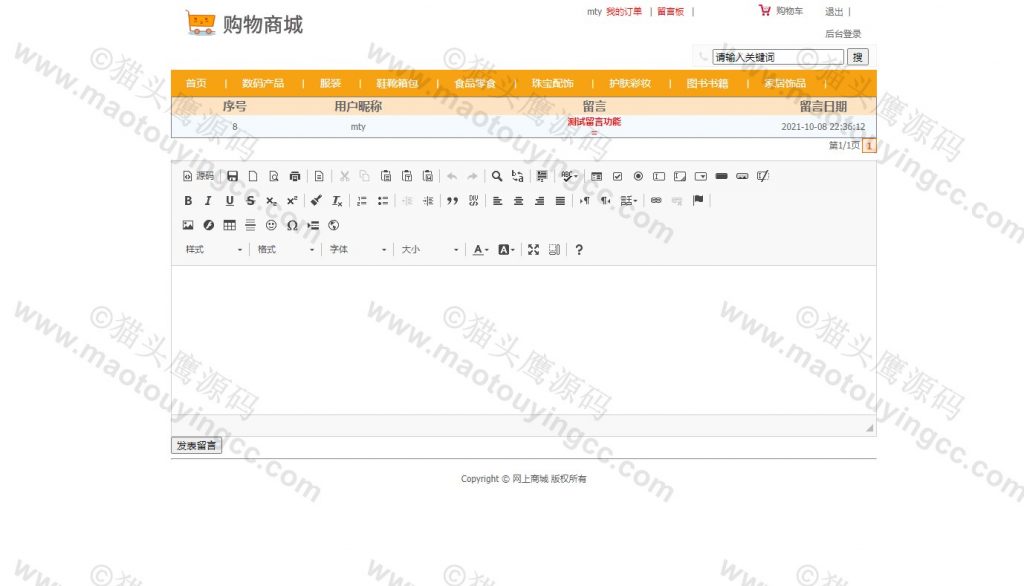This screenshot has height=586, width=1024.
Task: Toggle subscript formatting
Action: (272, 201)
